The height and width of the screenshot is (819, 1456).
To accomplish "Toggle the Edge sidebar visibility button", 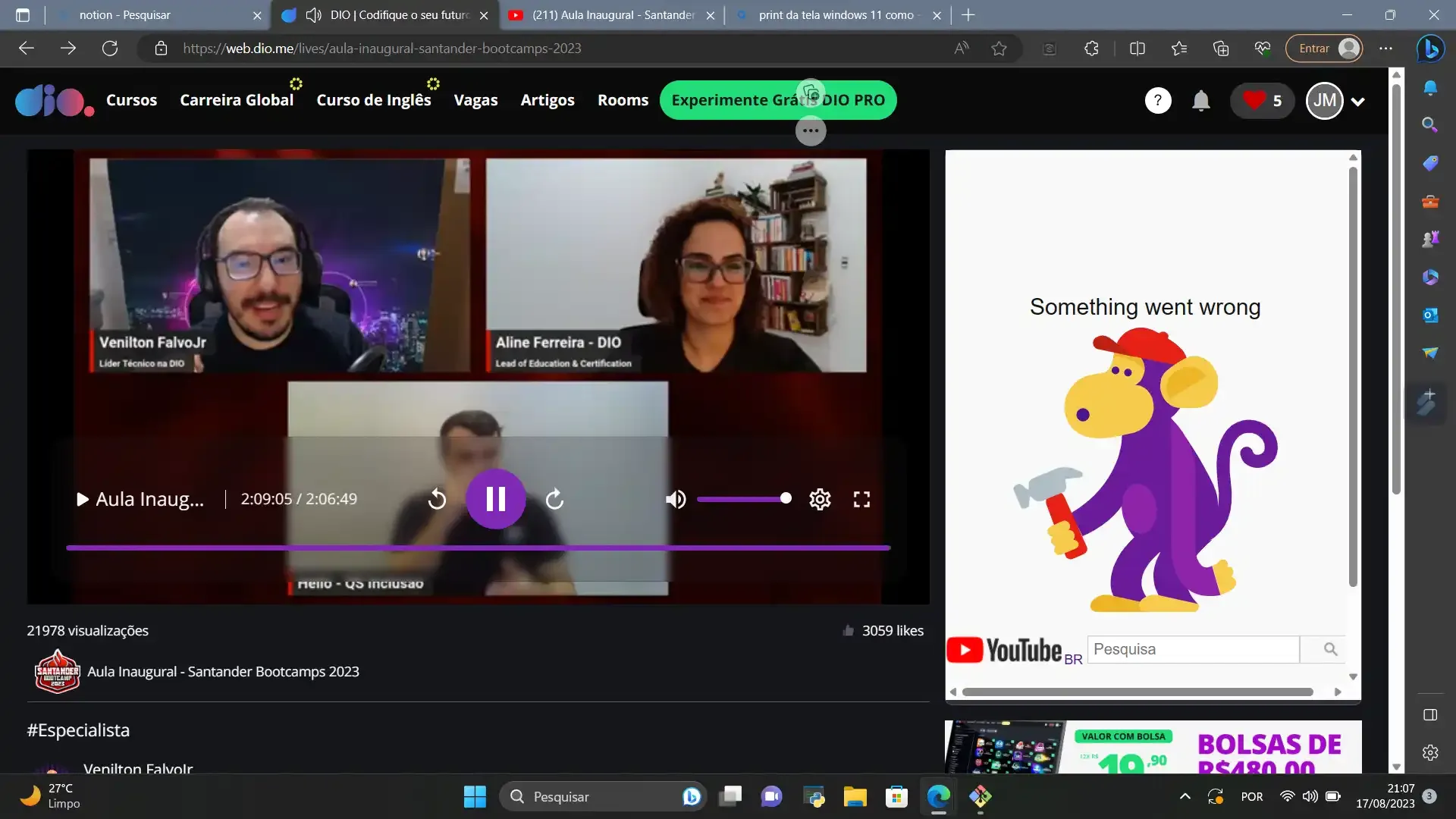I will tap(1429, 715).
